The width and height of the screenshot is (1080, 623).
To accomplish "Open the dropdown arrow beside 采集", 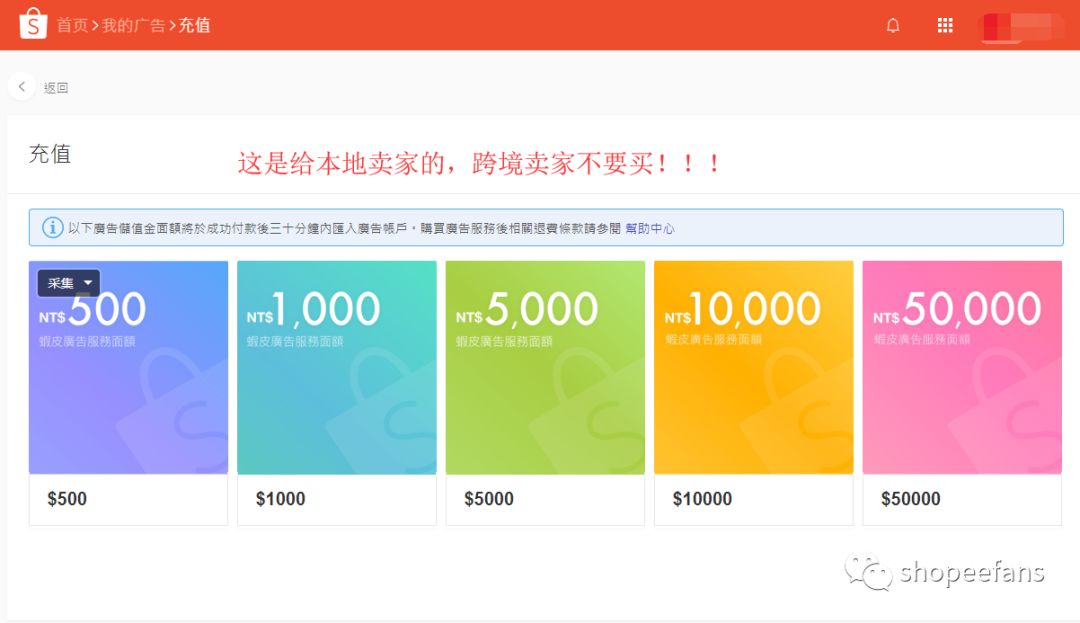I will point(86,283).
